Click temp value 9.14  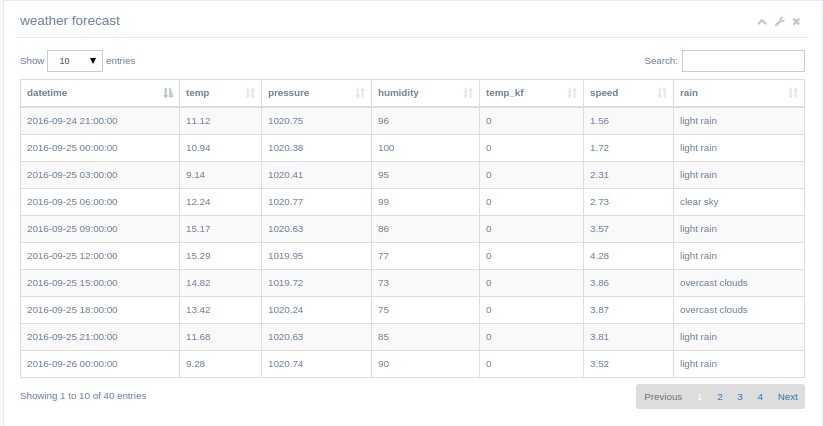click(x=196, y=175)
